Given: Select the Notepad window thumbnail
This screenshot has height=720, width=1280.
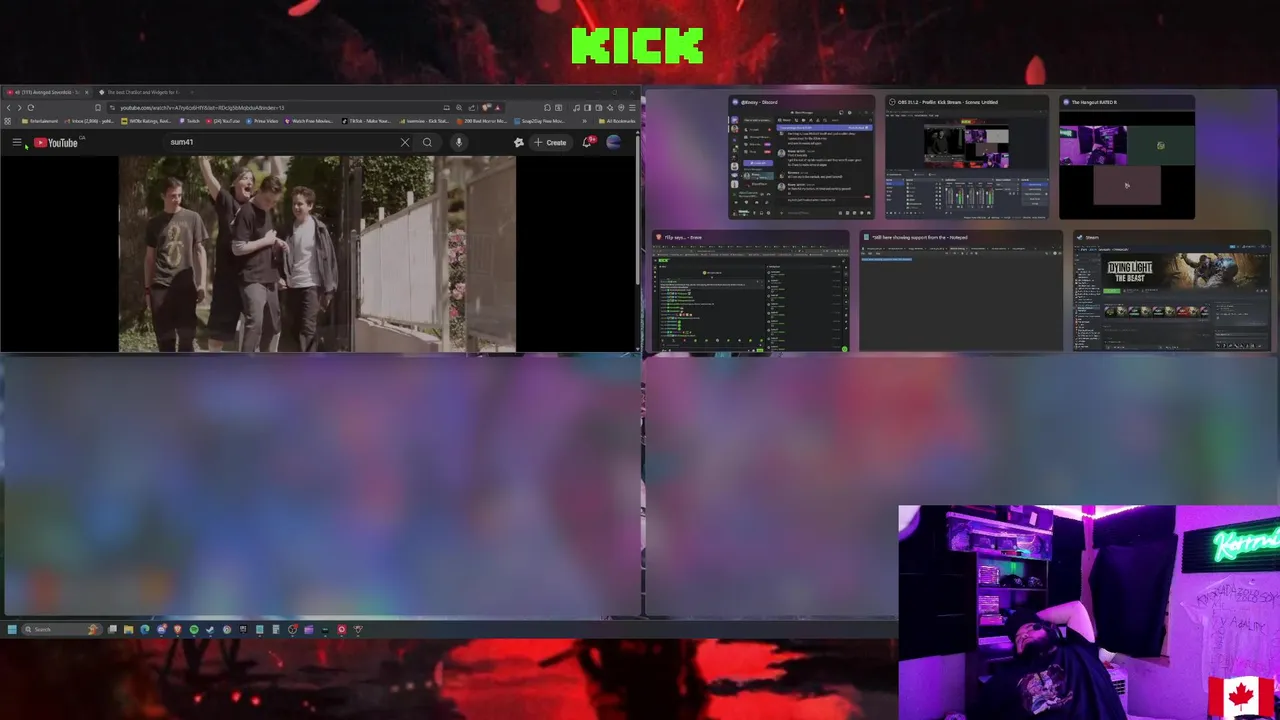Looking at the screenshot, I should click(x=961, y=292).
